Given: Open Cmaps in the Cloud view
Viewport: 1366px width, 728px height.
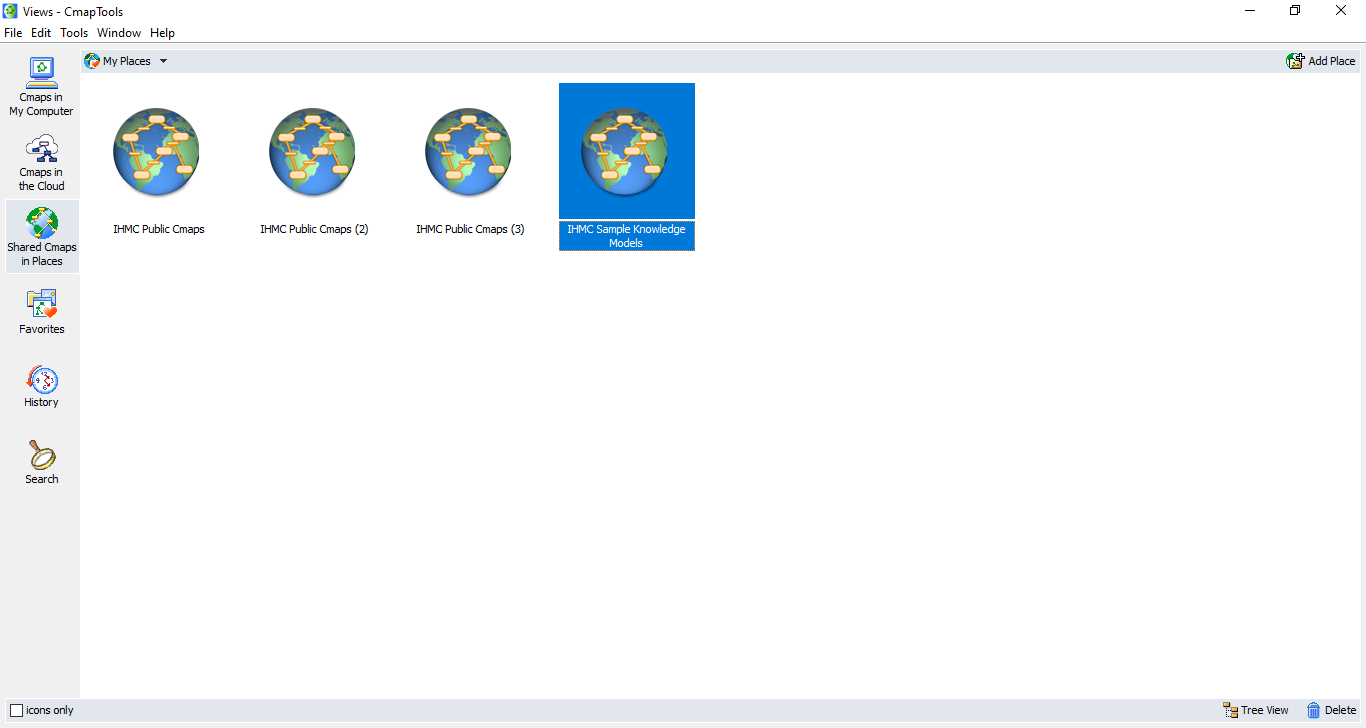Looking at the screenshot, I should (x=42, y=163).
